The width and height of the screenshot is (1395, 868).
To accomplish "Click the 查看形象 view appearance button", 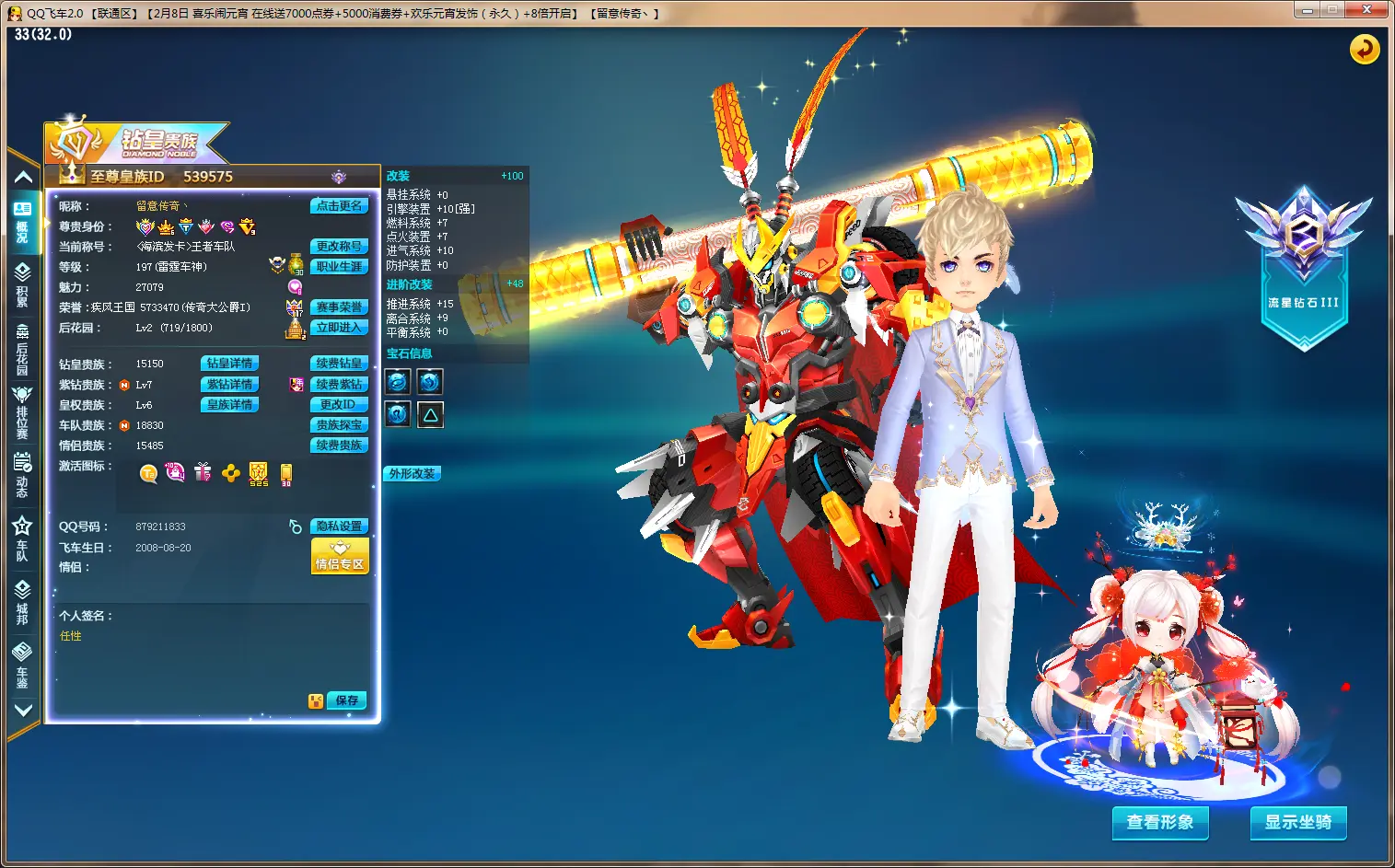I will (1160, 822).
